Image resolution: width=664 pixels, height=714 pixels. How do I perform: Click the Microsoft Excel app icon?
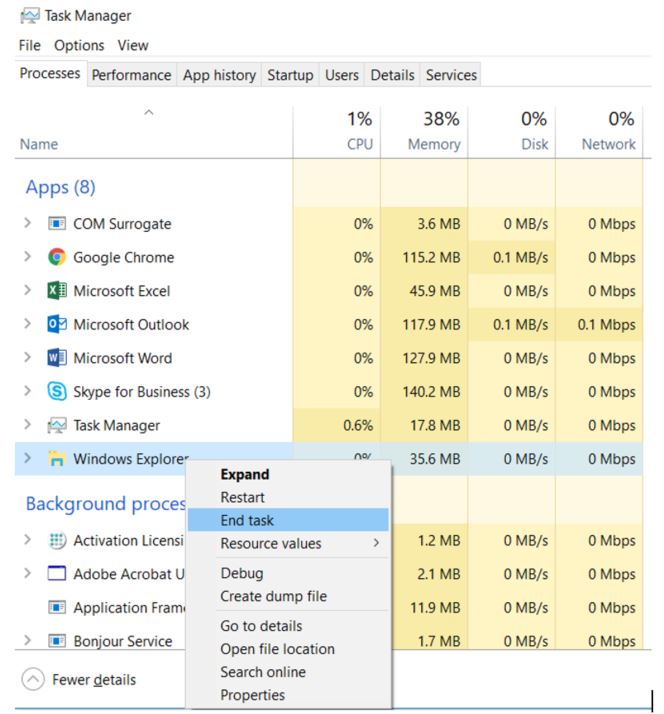point(57,291)
